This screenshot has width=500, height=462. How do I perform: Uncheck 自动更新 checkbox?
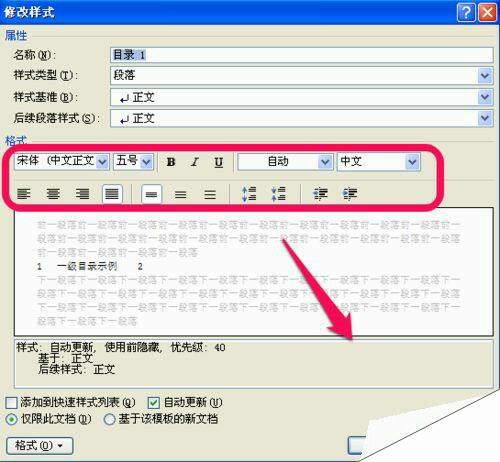[x=154, y=403]
